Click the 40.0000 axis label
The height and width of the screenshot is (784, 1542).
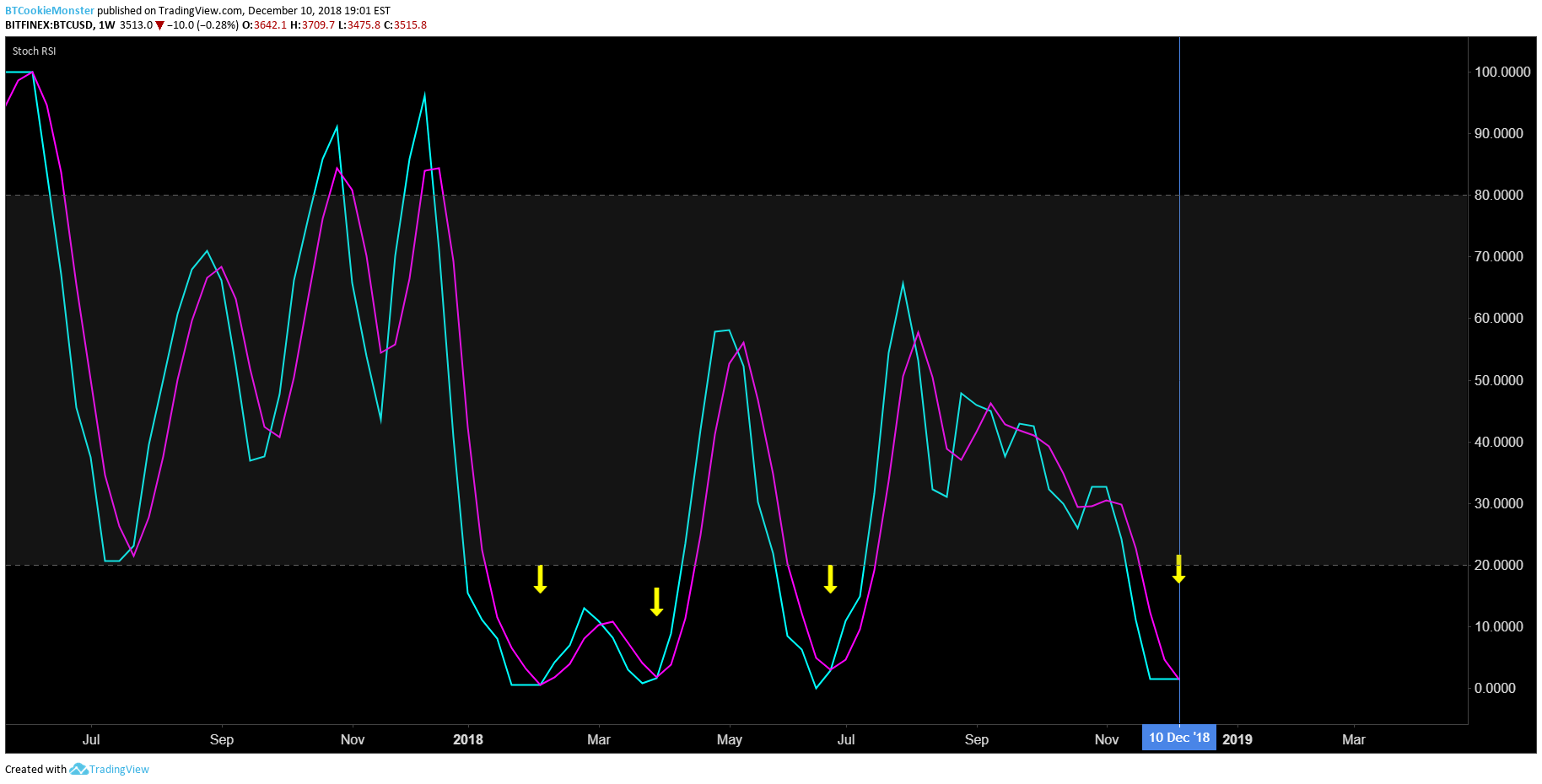click(1499, 442)
